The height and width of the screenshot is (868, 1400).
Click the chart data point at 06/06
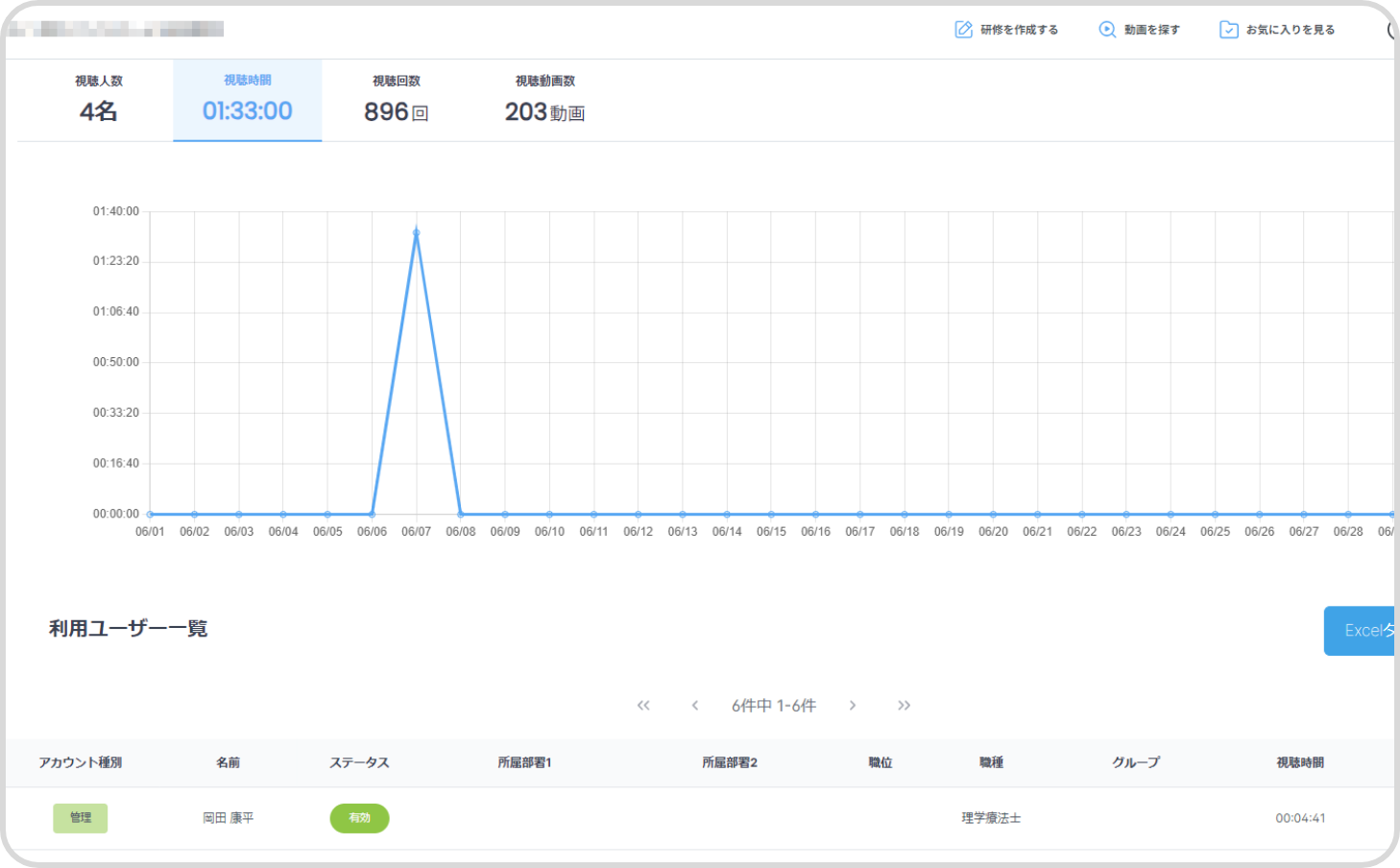(x=372, y=514)
